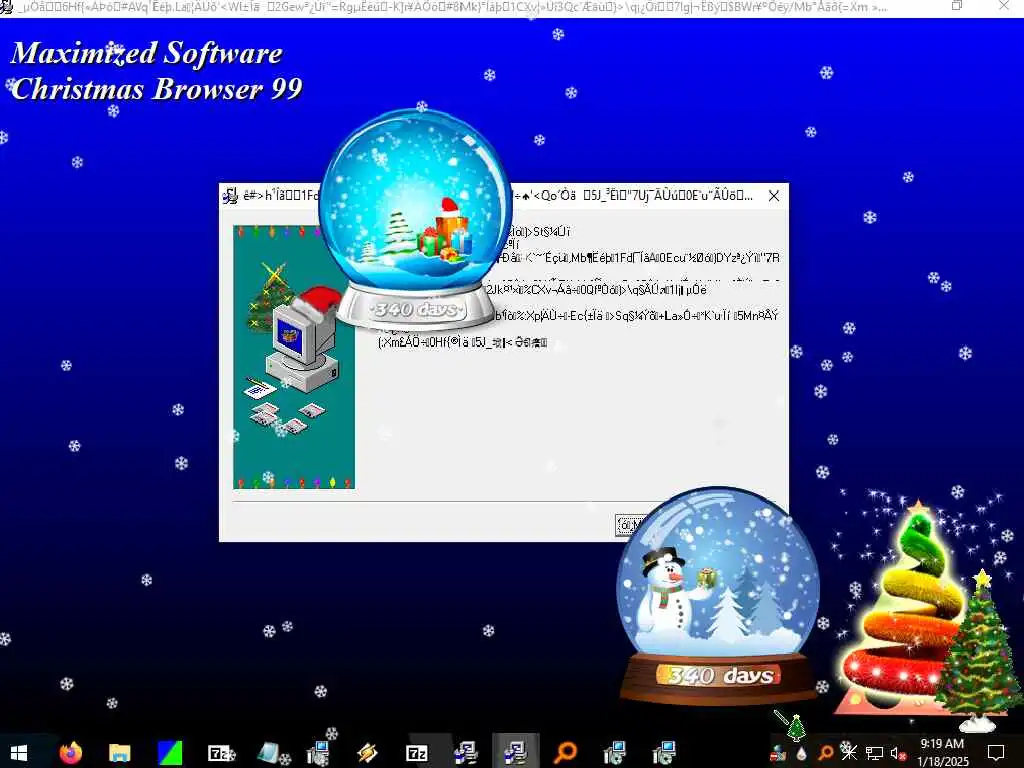This screenshot has width=1024, height=768.
Task: Open the 7z icon beside the blue-green icon
Action: point(220,753)
